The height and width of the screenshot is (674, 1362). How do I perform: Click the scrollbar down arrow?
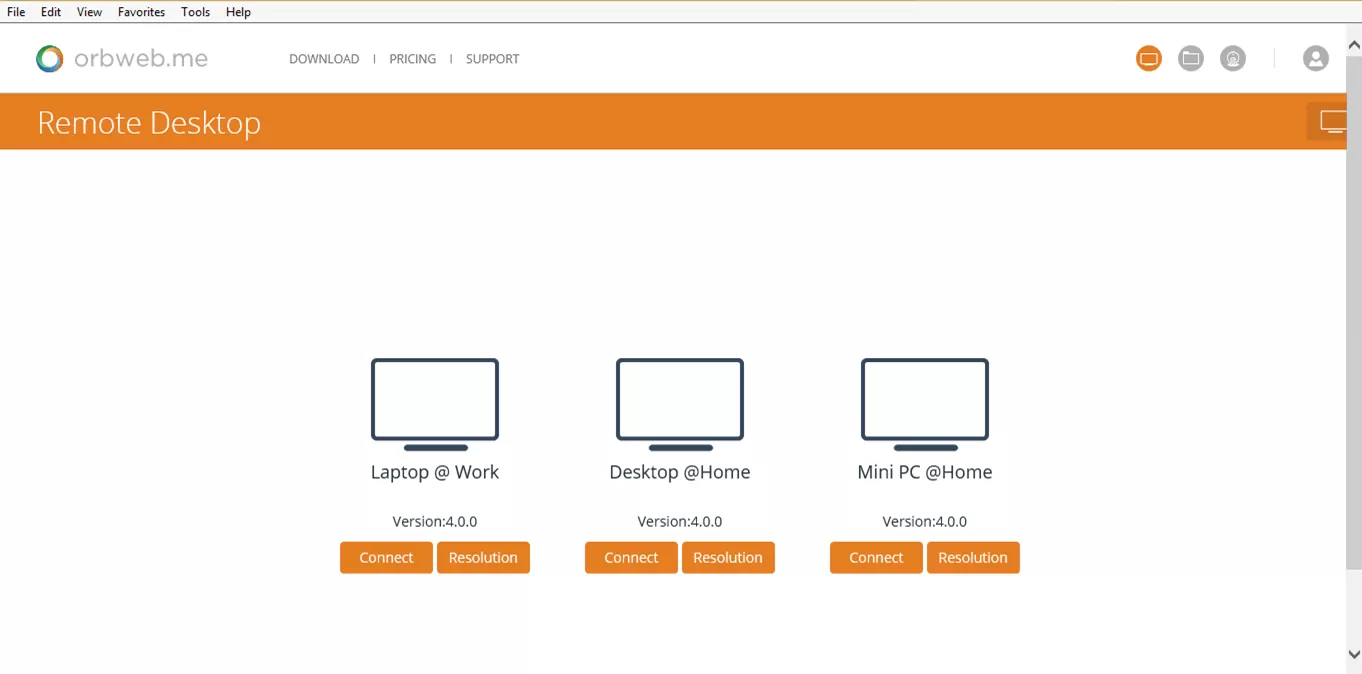(x=1354, y=654)
